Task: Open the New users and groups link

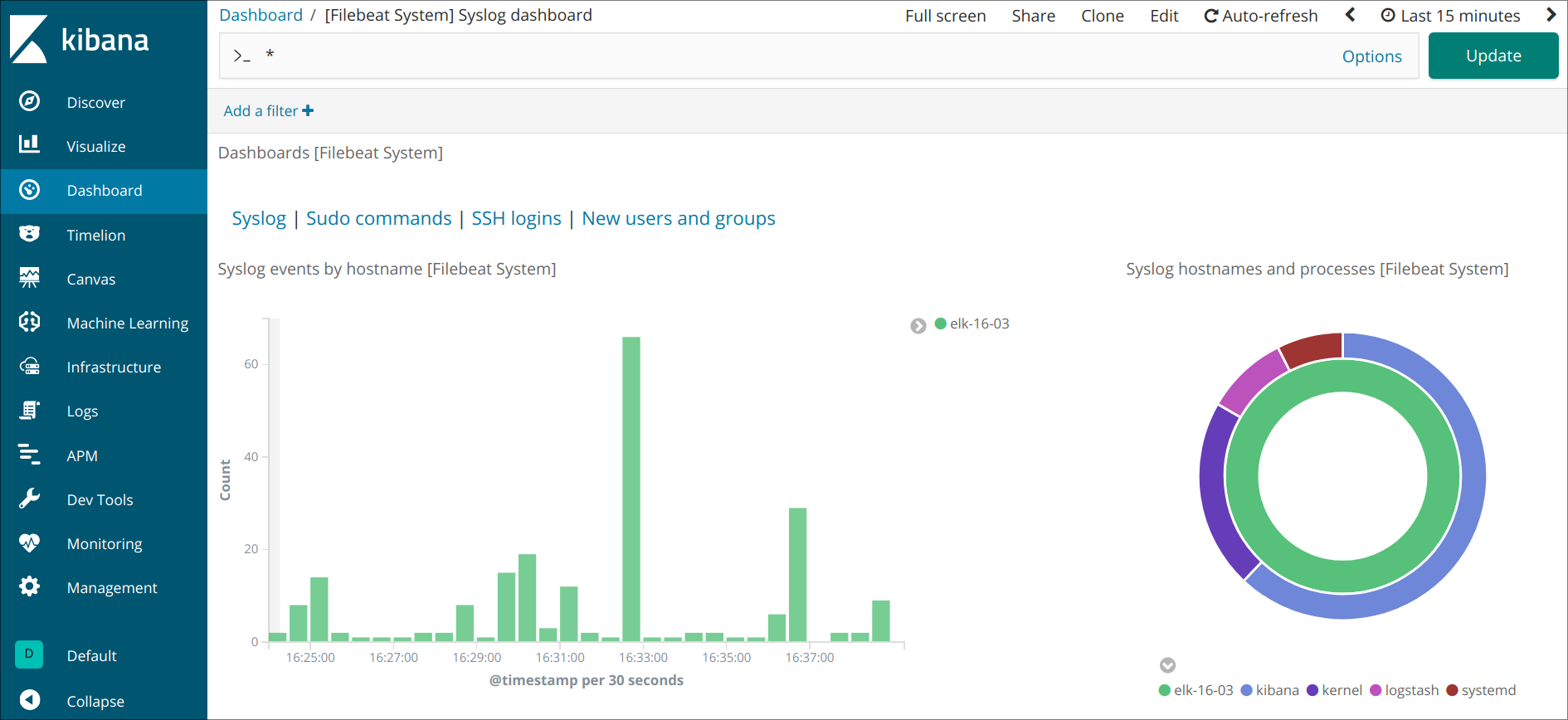Action: [x=679, y=218]
